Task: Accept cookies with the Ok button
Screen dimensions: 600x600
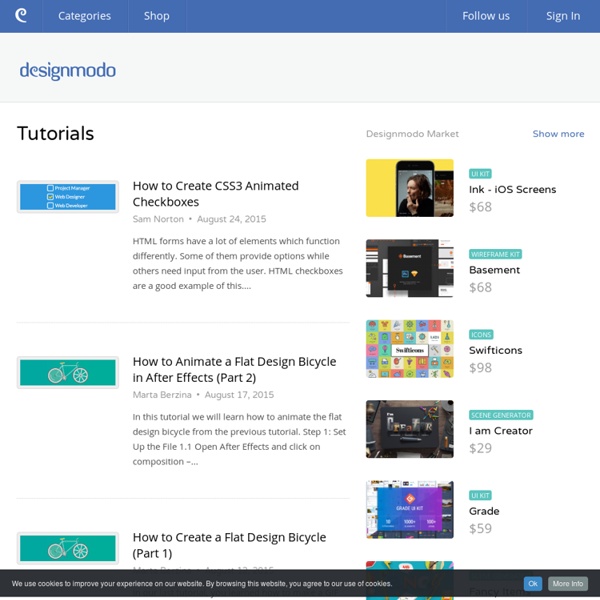Action: tap(533, 584)
